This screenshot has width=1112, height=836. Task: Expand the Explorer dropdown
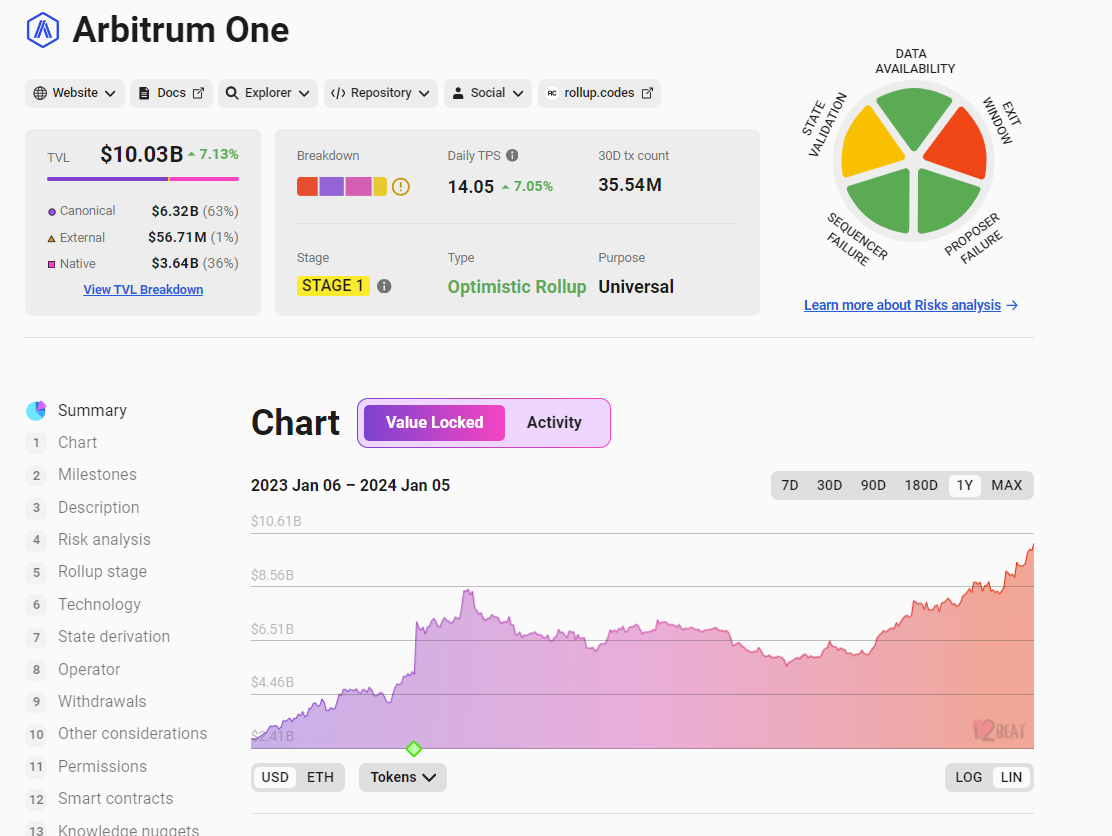[267, 93]
